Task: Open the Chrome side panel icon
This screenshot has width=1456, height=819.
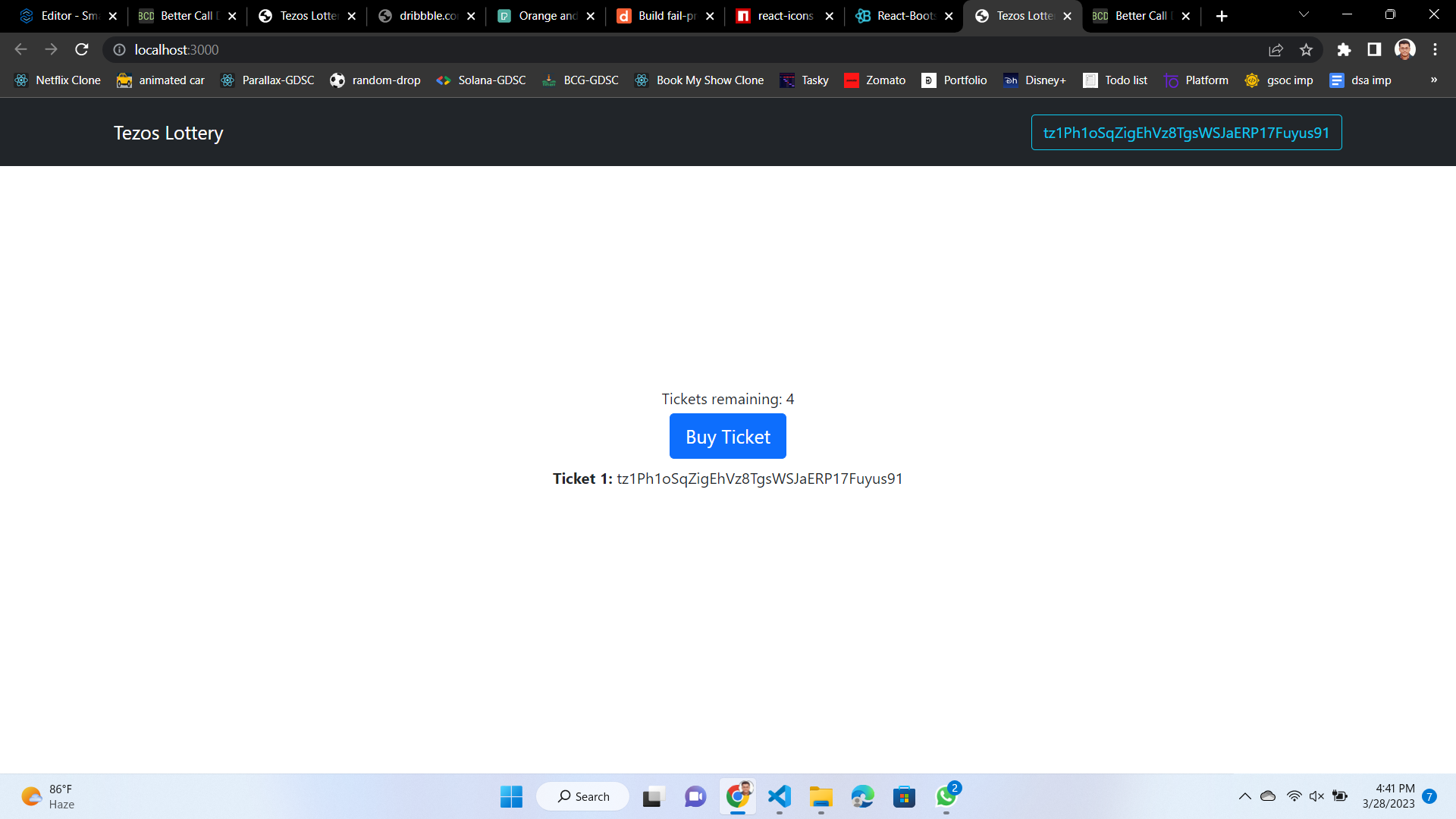Action: (x=1374, y=49)
